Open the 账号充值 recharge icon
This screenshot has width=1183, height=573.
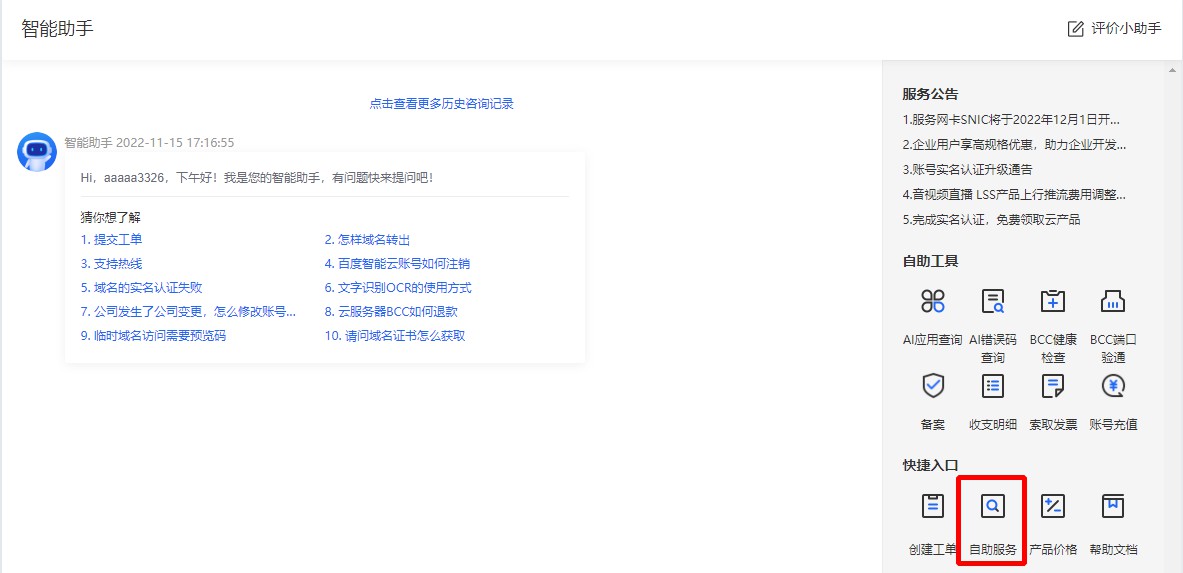[x=1113, y=386]
